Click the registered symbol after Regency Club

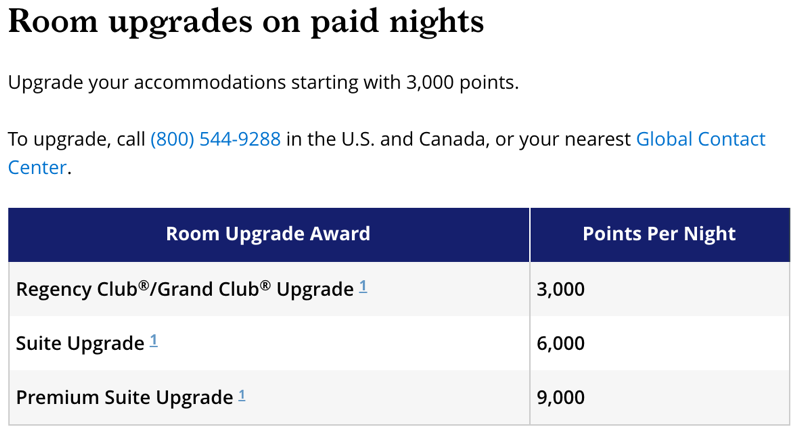point(144,285)
